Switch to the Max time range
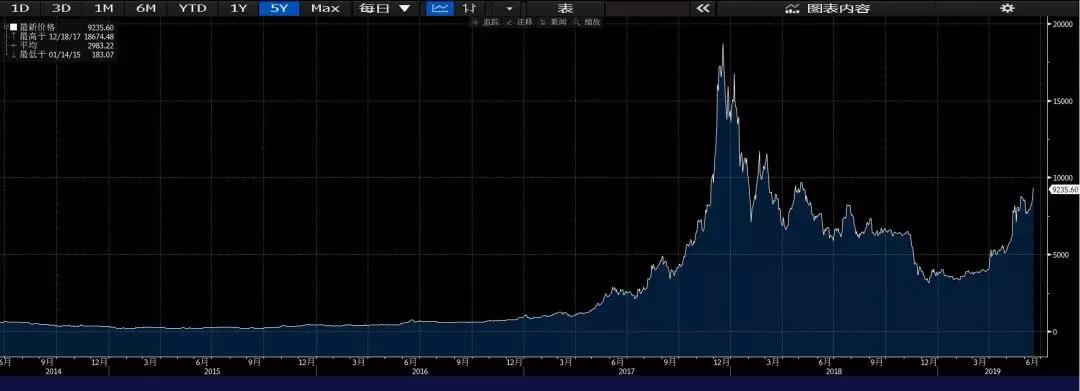This screenshot has height=391, width=1080. coord(325,8)
